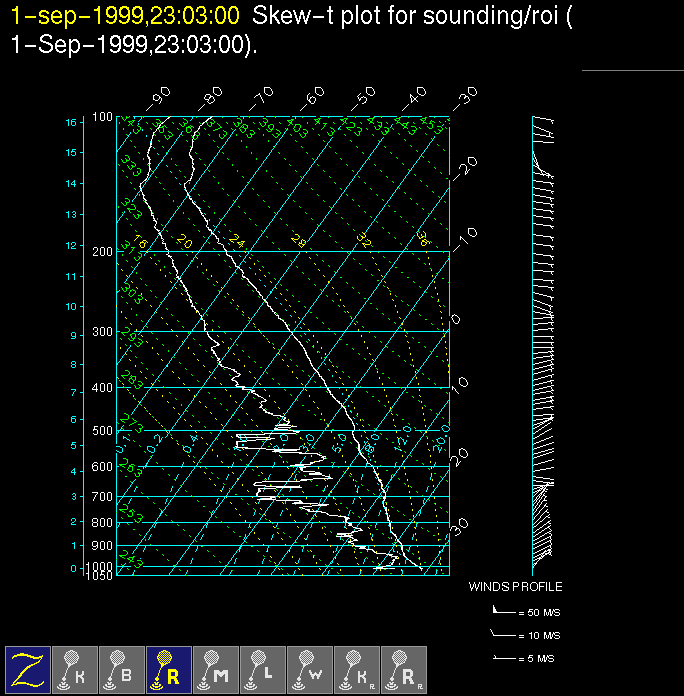This screenshot has width=684, height=696.
Task: Click the yellow Z icon button
Action: [28, 669]
